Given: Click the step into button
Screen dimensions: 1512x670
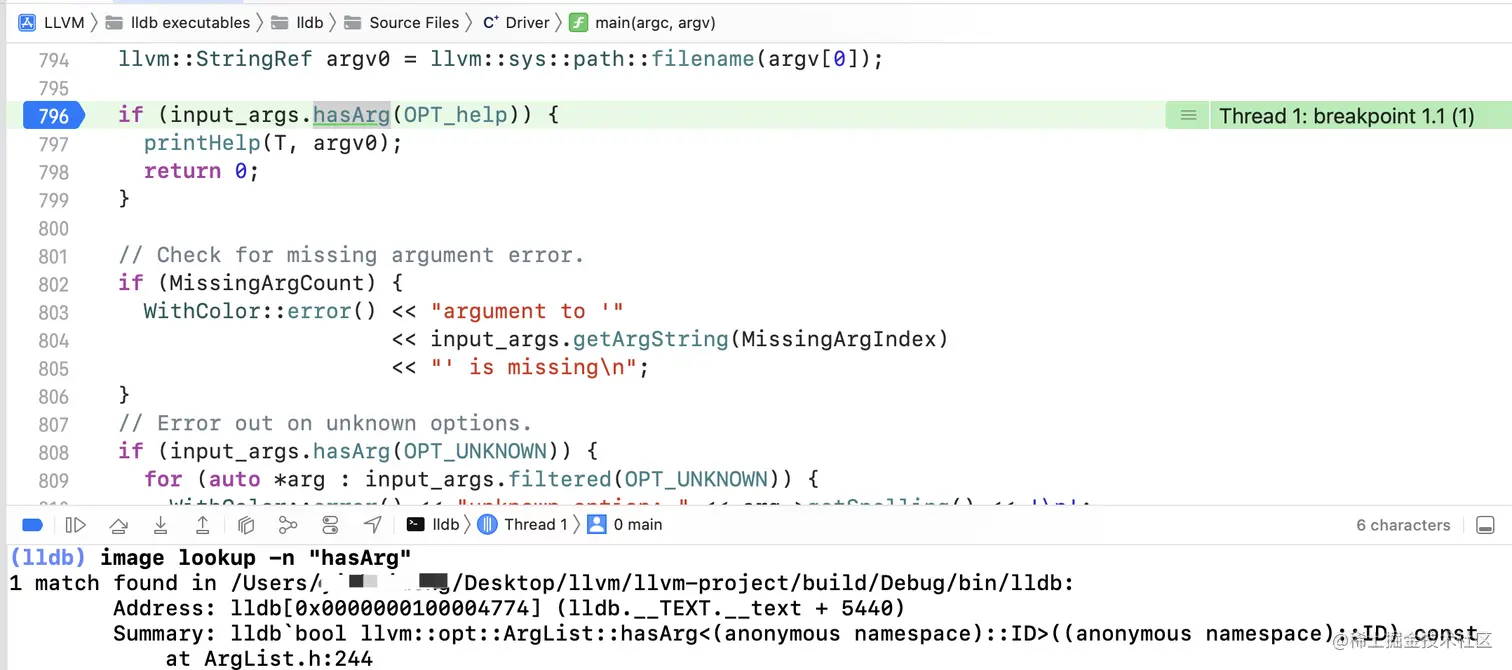Looking at the screenshot, I should (160, 525).
